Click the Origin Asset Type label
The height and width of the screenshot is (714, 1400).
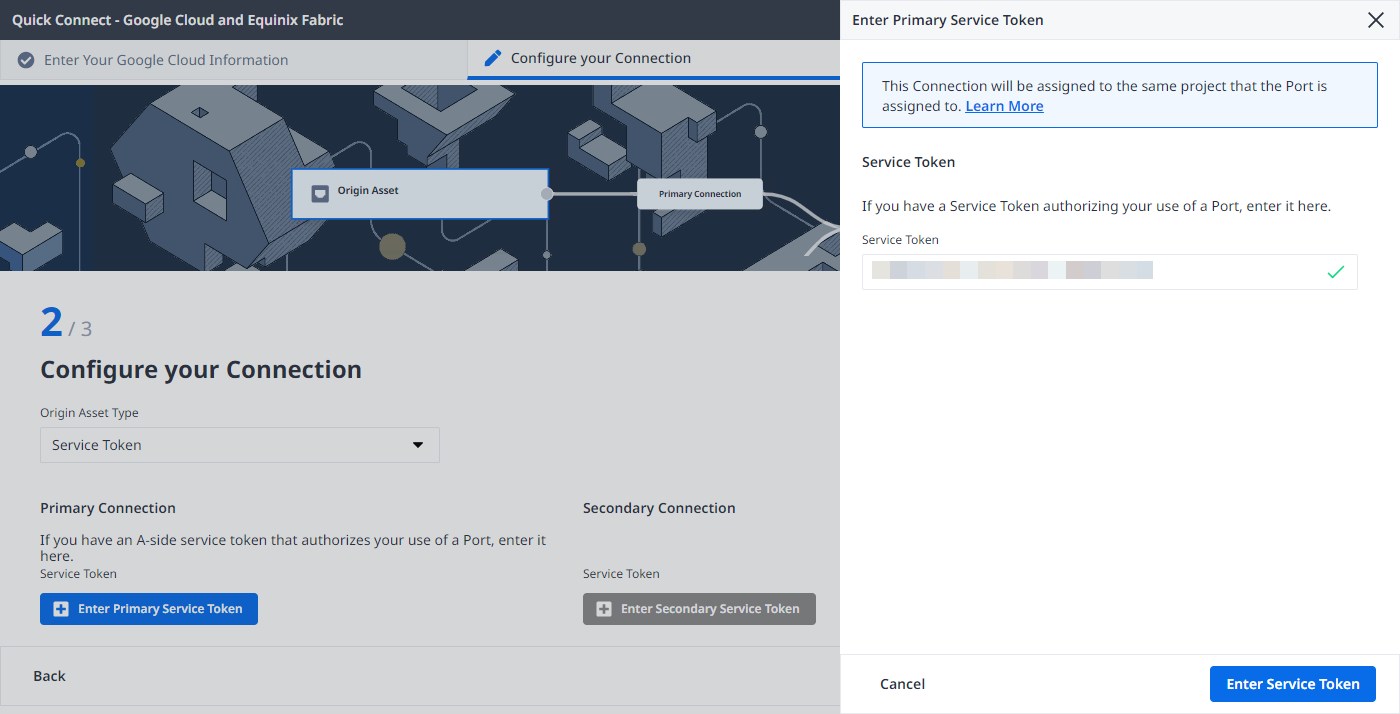coord(89,413)
